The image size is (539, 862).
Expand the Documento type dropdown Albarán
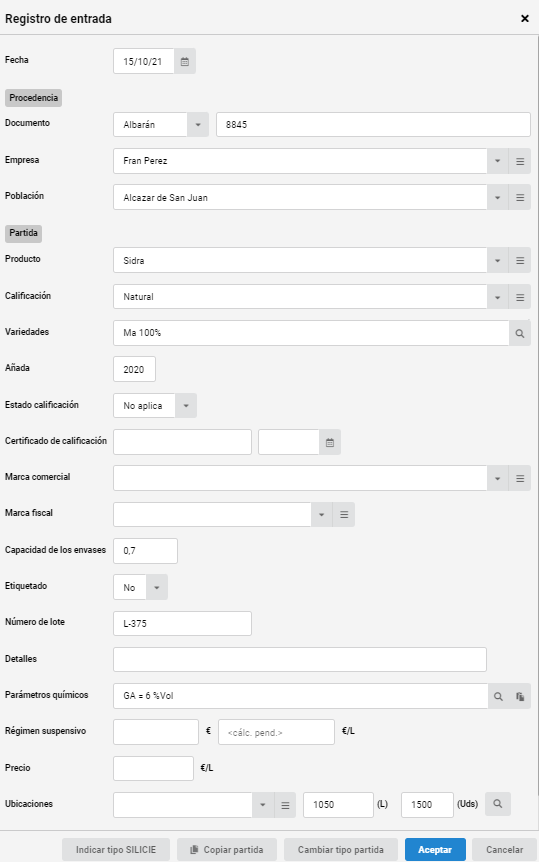click(x=198, y=125)
